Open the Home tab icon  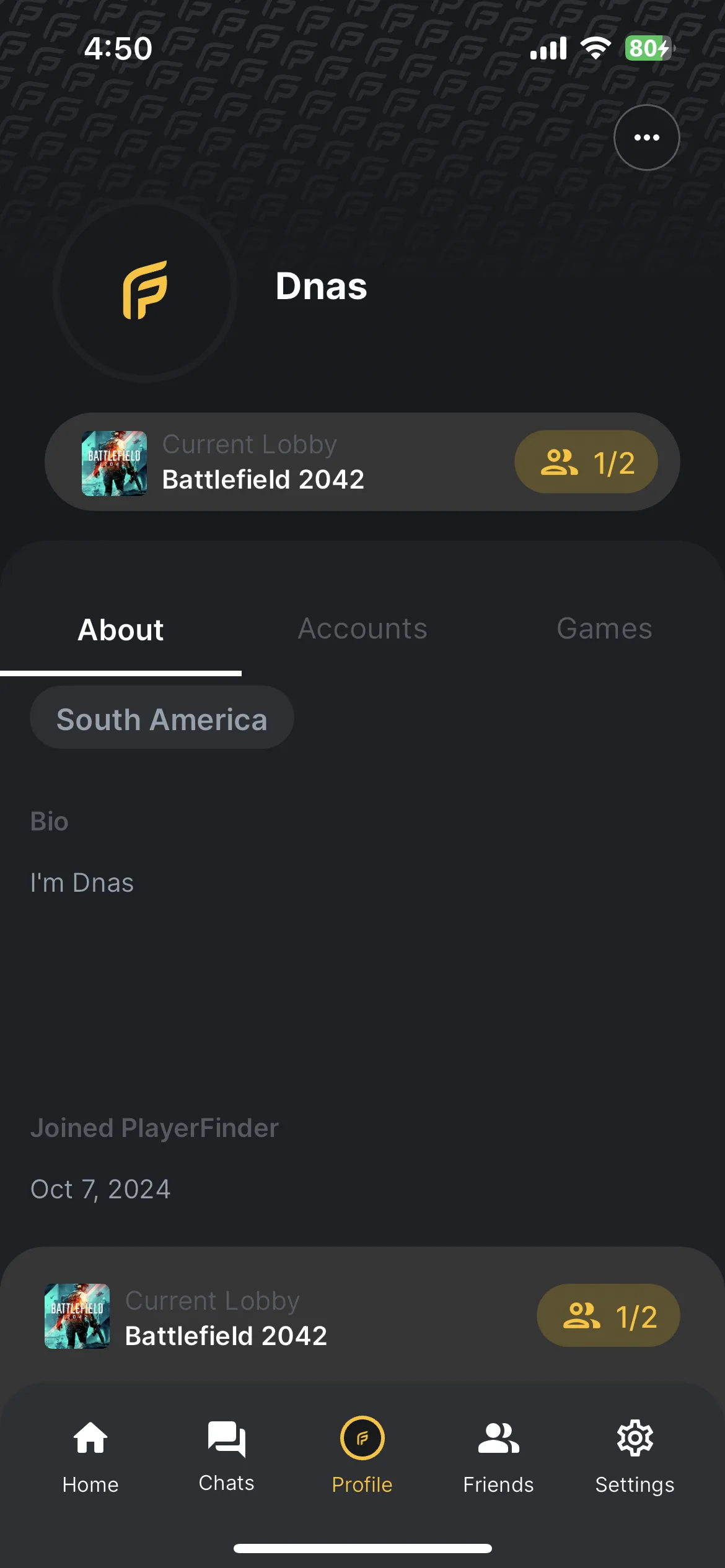(x=90, y=1437)
